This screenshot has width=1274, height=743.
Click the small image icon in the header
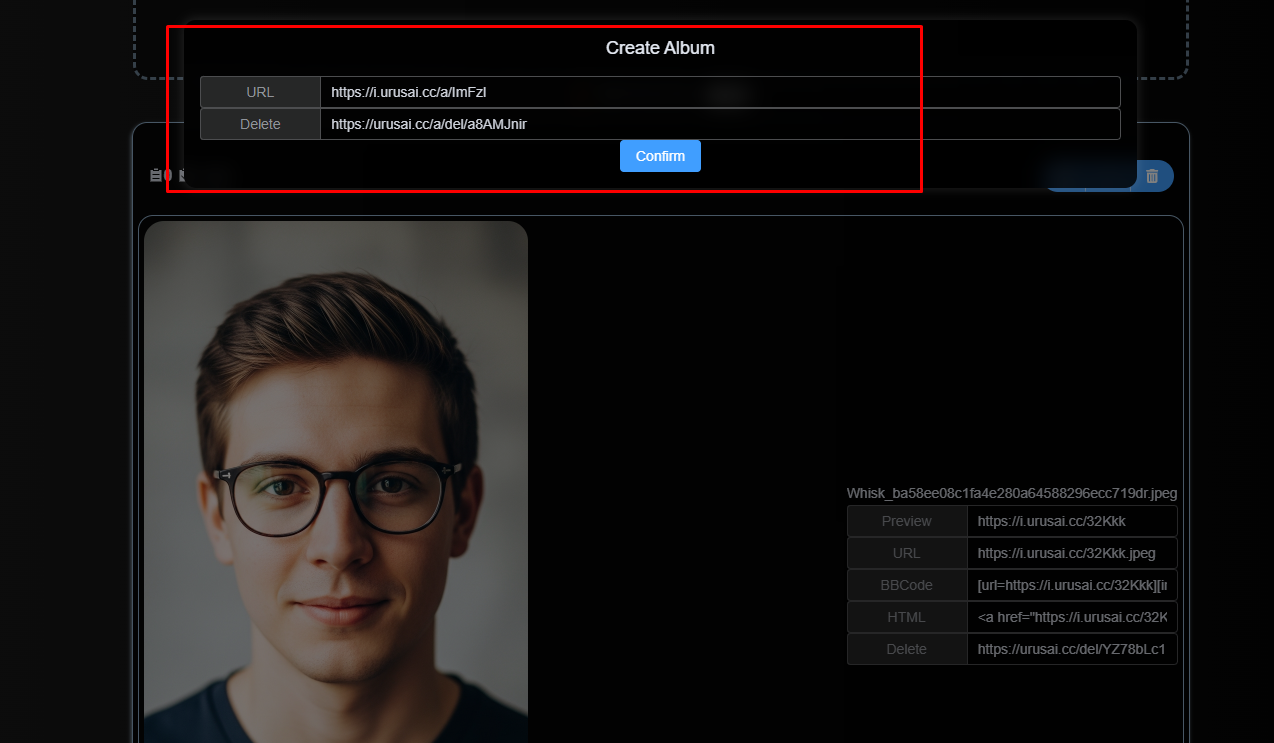[x=181, y=175]
